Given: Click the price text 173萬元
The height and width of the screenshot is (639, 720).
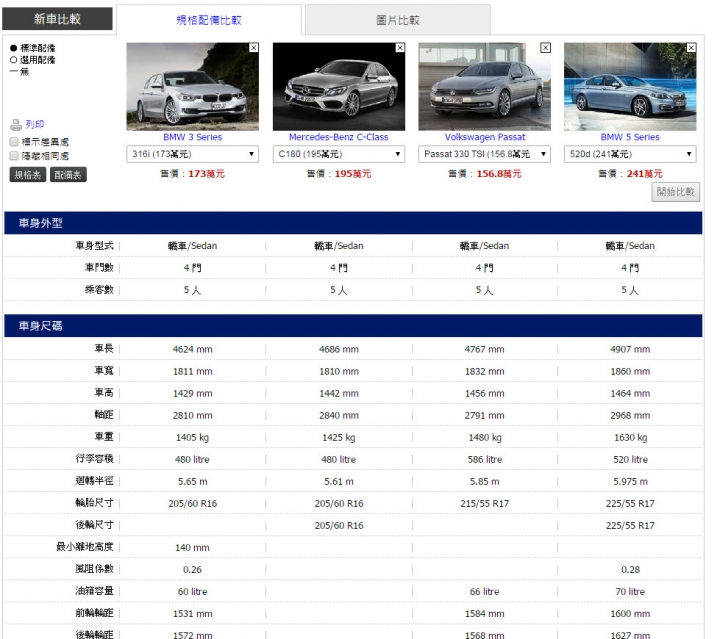Looking at the screenshot, I should 206,174.
